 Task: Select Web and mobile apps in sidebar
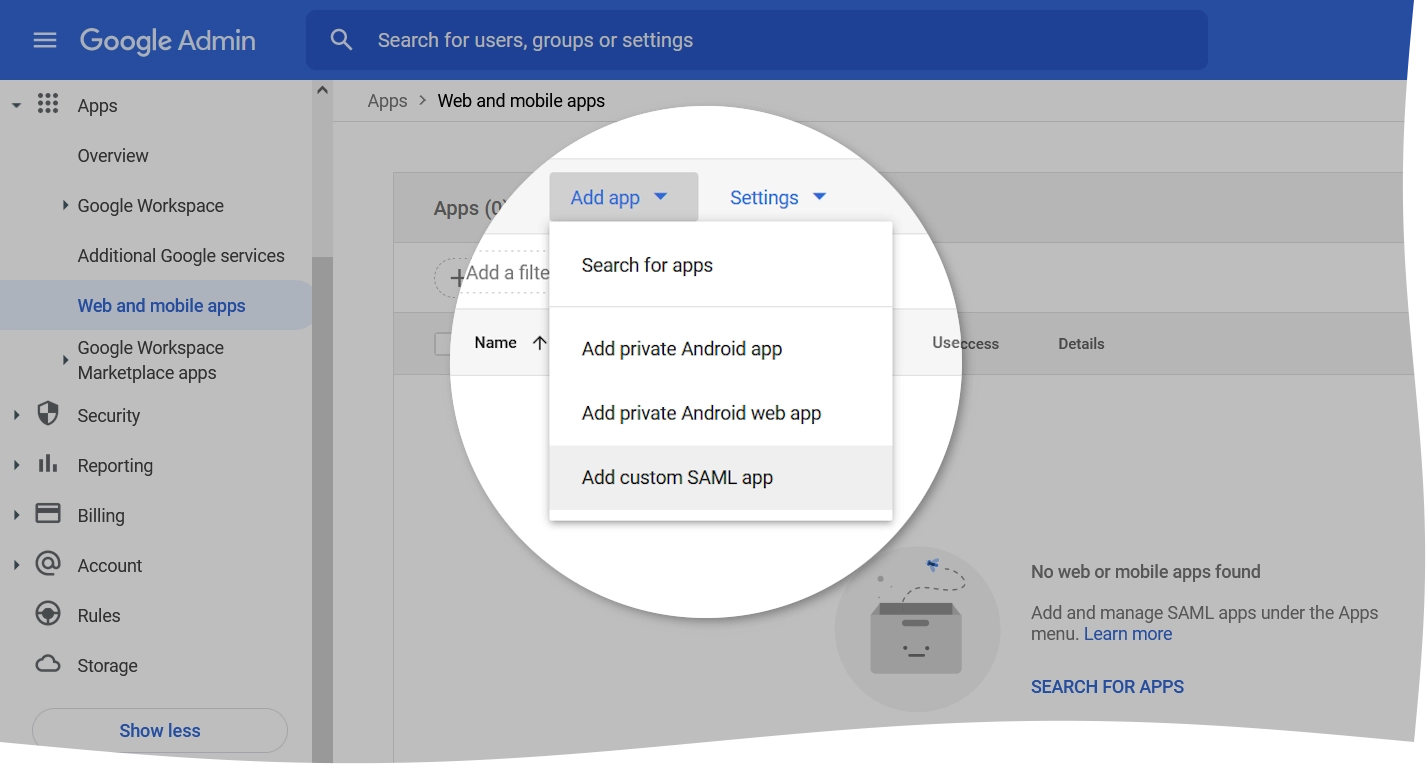156,305
